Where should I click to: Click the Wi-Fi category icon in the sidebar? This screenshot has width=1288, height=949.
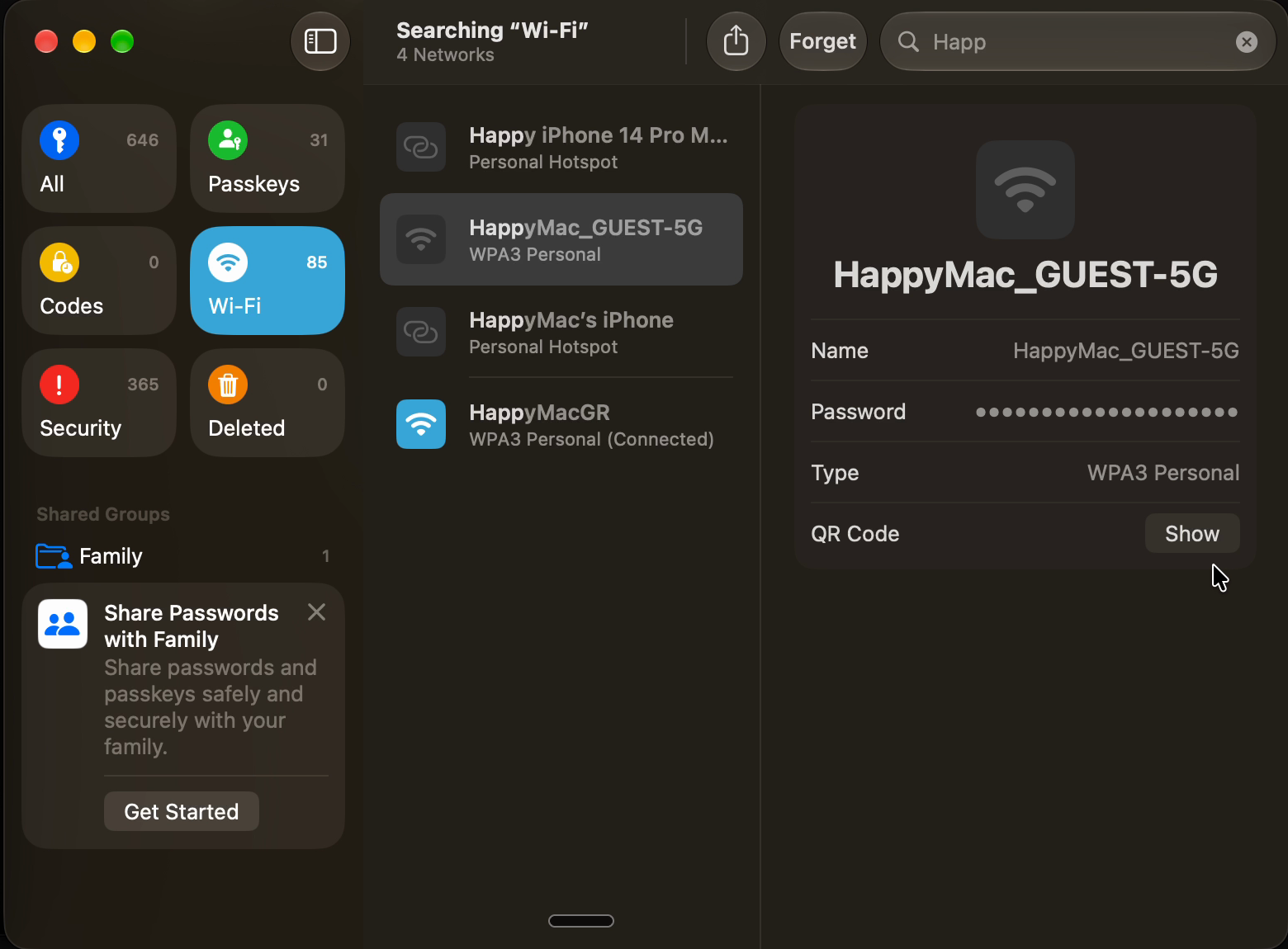228,262
